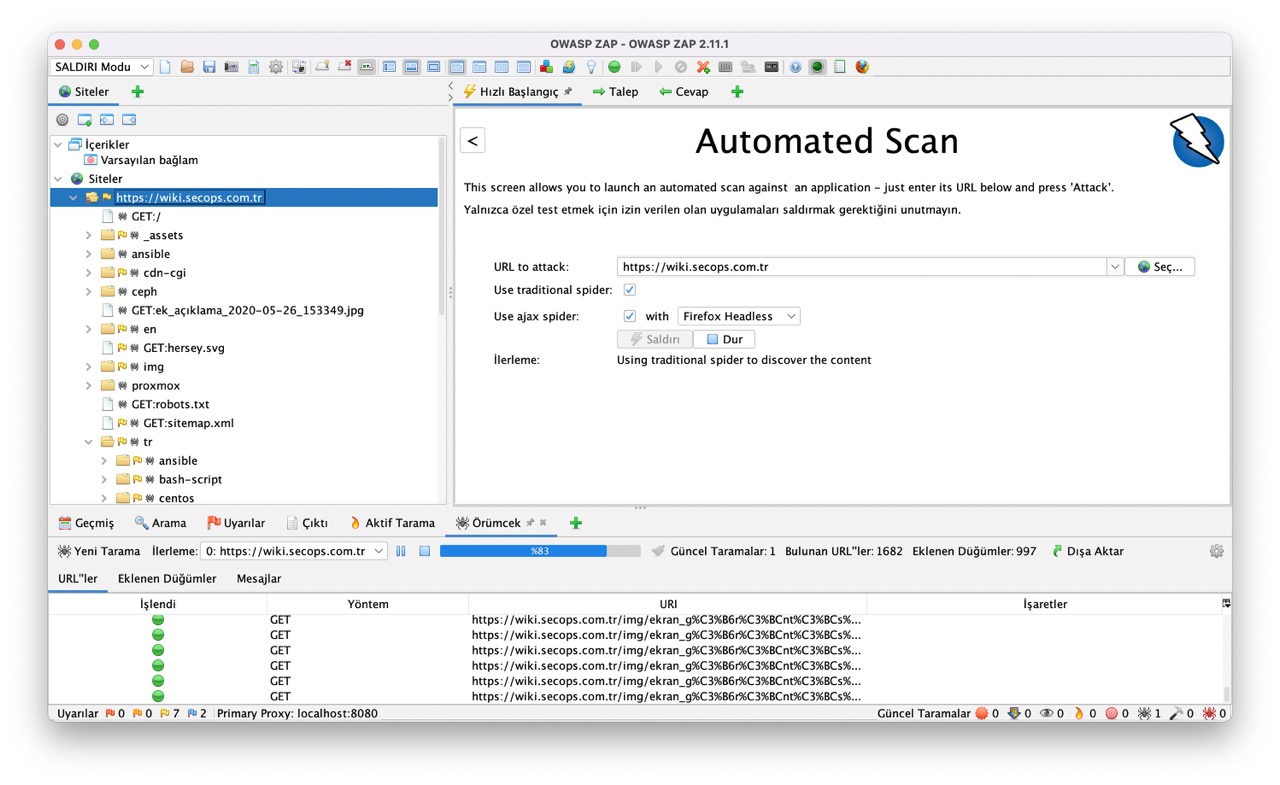This screenshot has width=1280, height=785.
Task: Click the Seç... button
Action: pyautogui.click(x=1160, y=267)
